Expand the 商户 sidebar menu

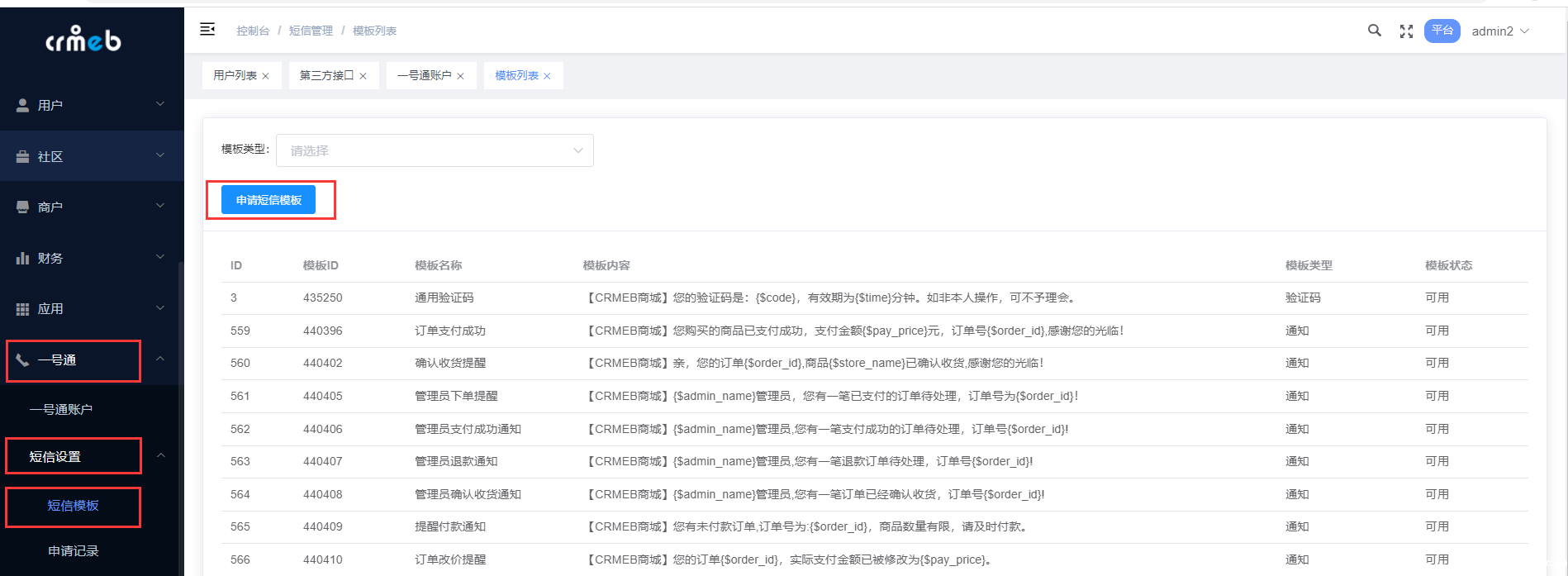click(x=91, y=207)
